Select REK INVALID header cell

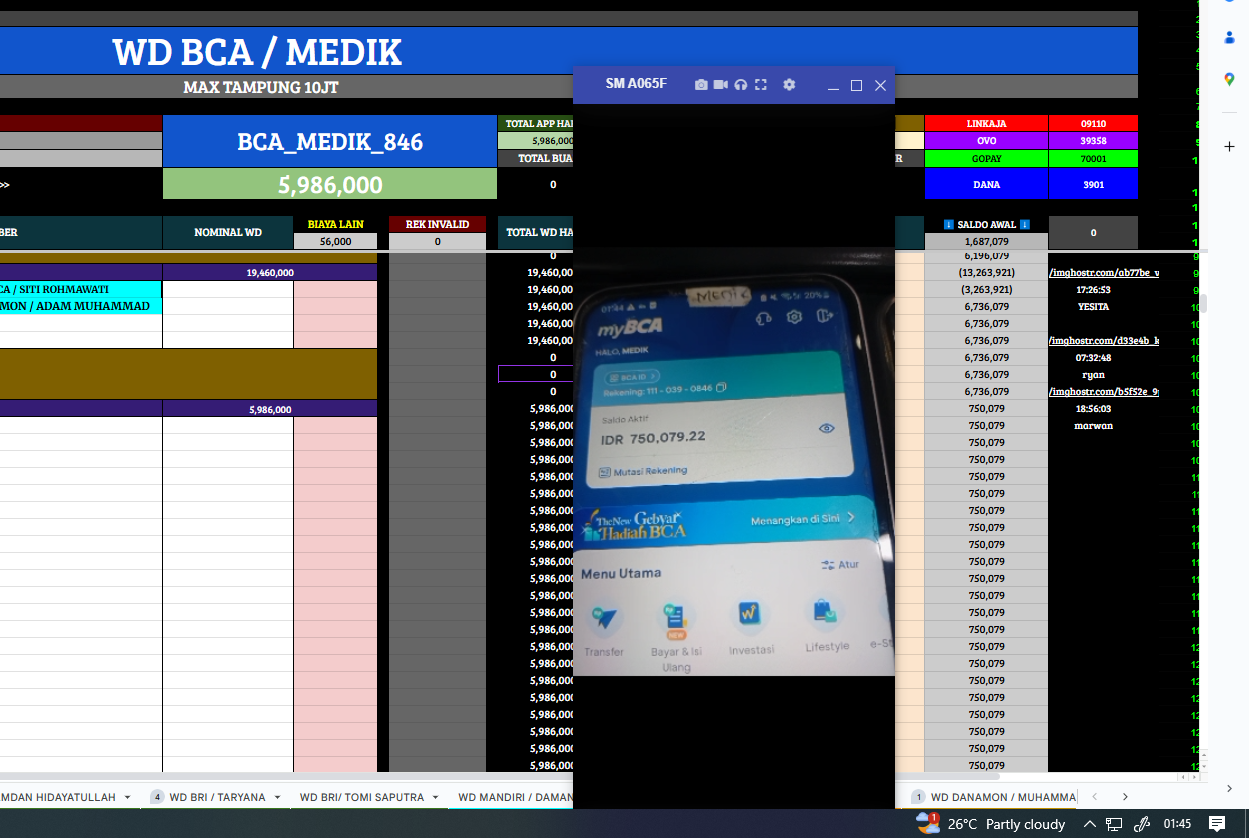coord(437,224)
